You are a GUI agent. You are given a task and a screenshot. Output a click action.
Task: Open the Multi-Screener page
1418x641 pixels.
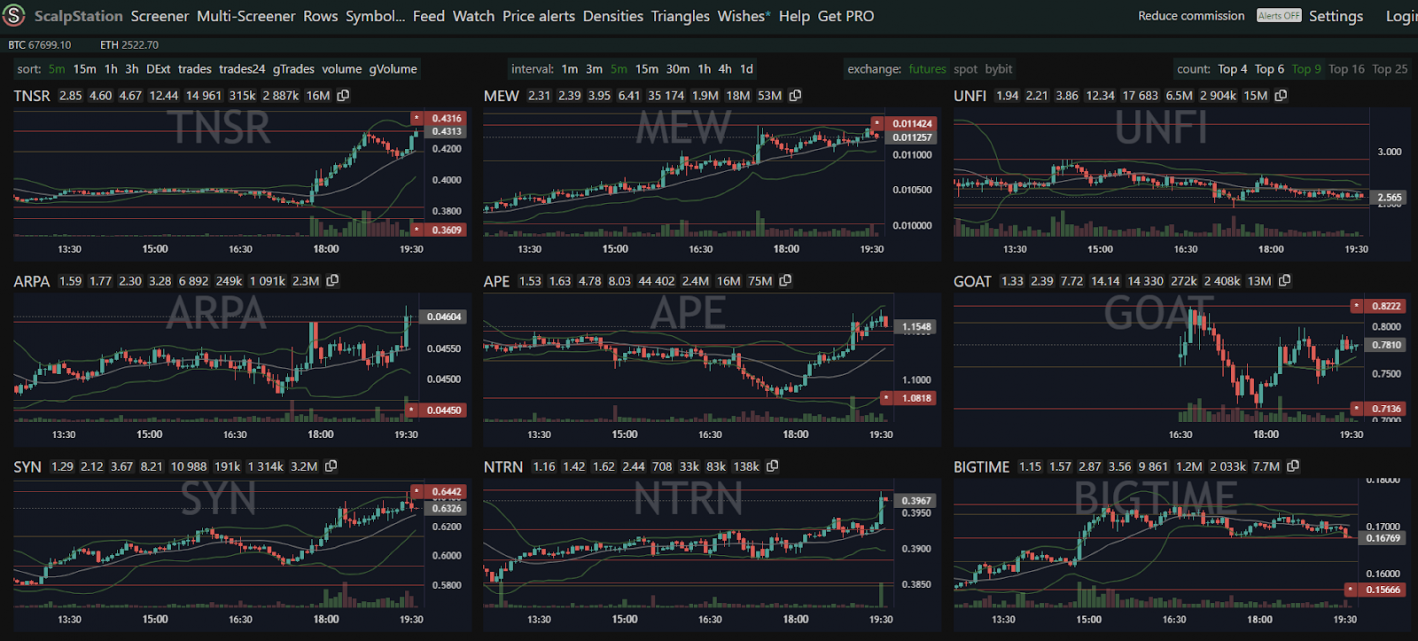(x=246, y=16)
